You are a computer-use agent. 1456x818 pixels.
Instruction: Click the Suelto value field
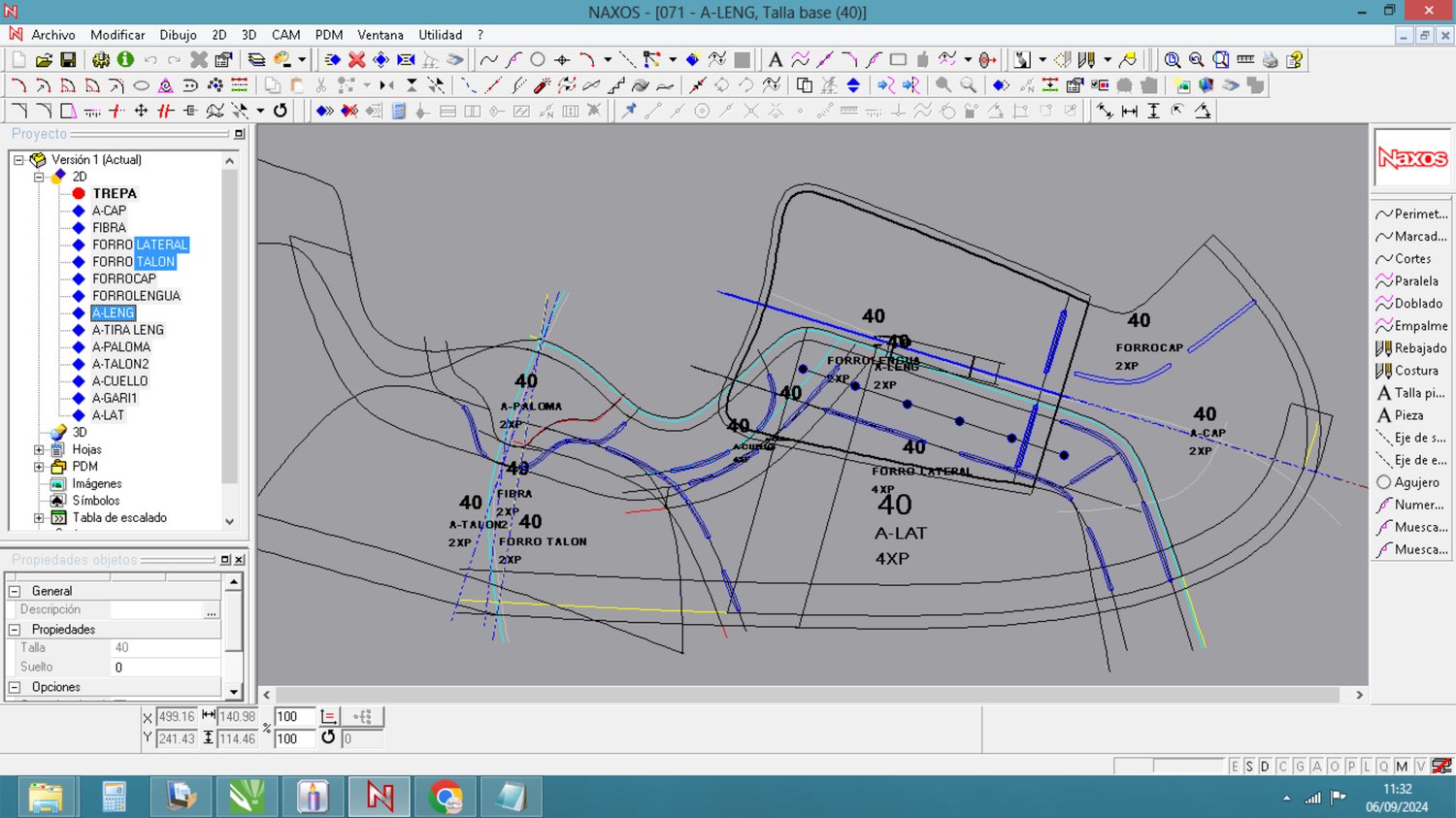tap(166, 668)
